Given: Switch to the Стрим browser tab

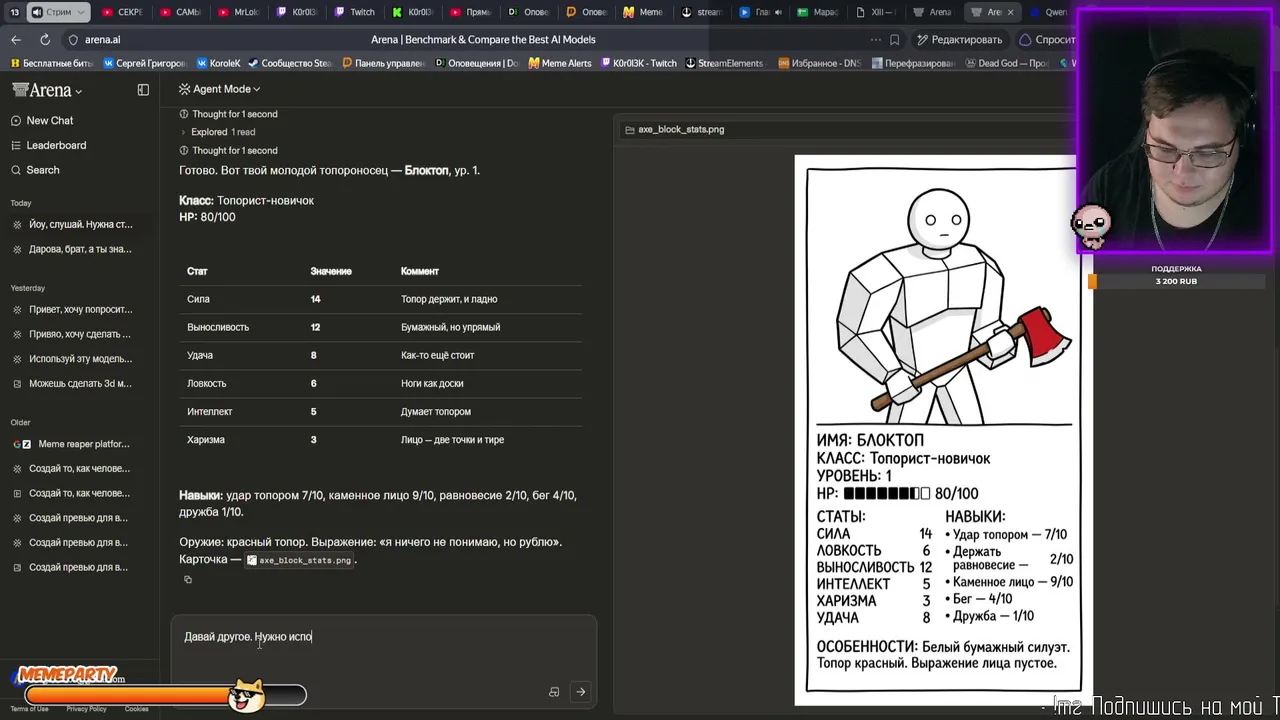Looking at the screenshot, I should click(x=57, y=12).
